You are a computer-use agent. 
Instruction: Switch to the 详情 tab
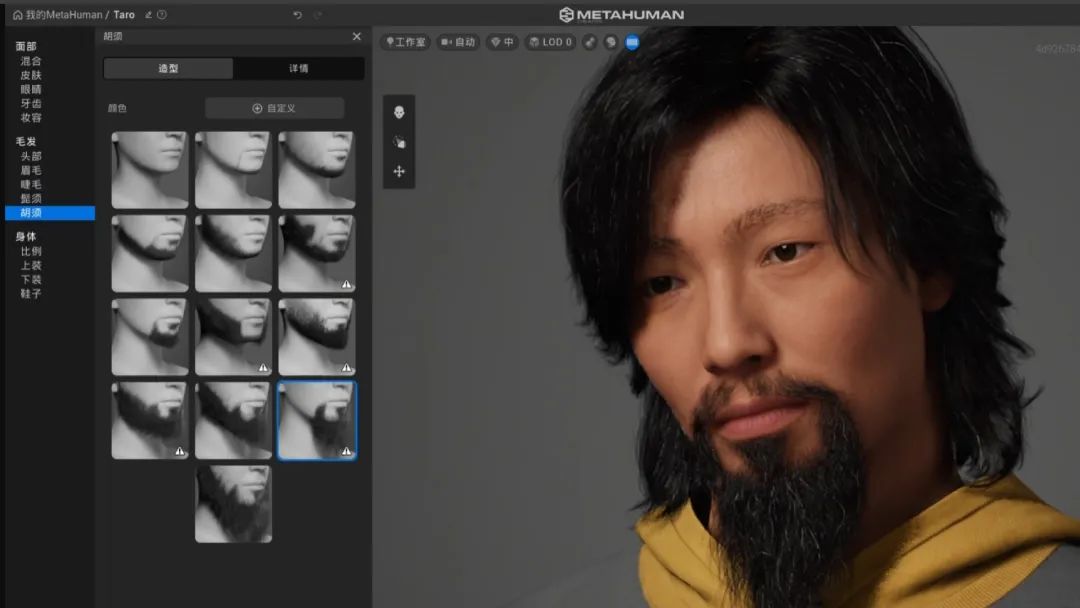(298, 69)
